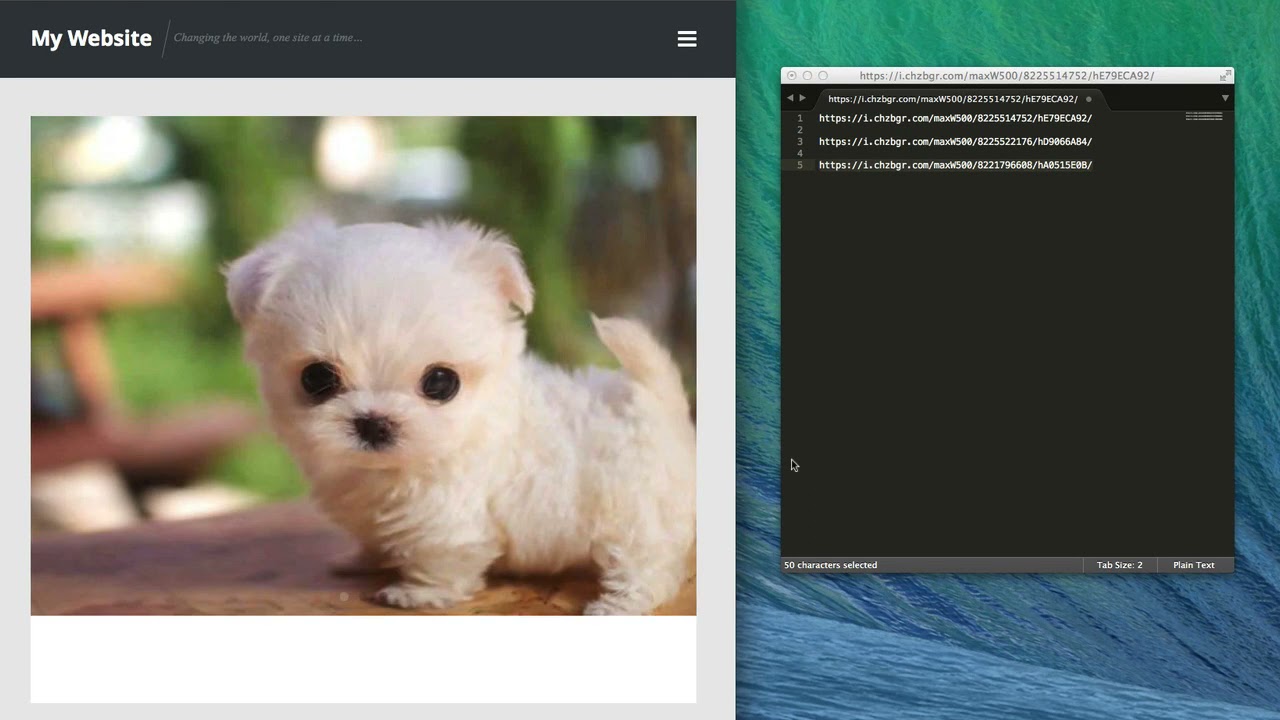Screen dimensions: 1280x720
Task: Click line number 5 in gutter
Action: point(799,165)
